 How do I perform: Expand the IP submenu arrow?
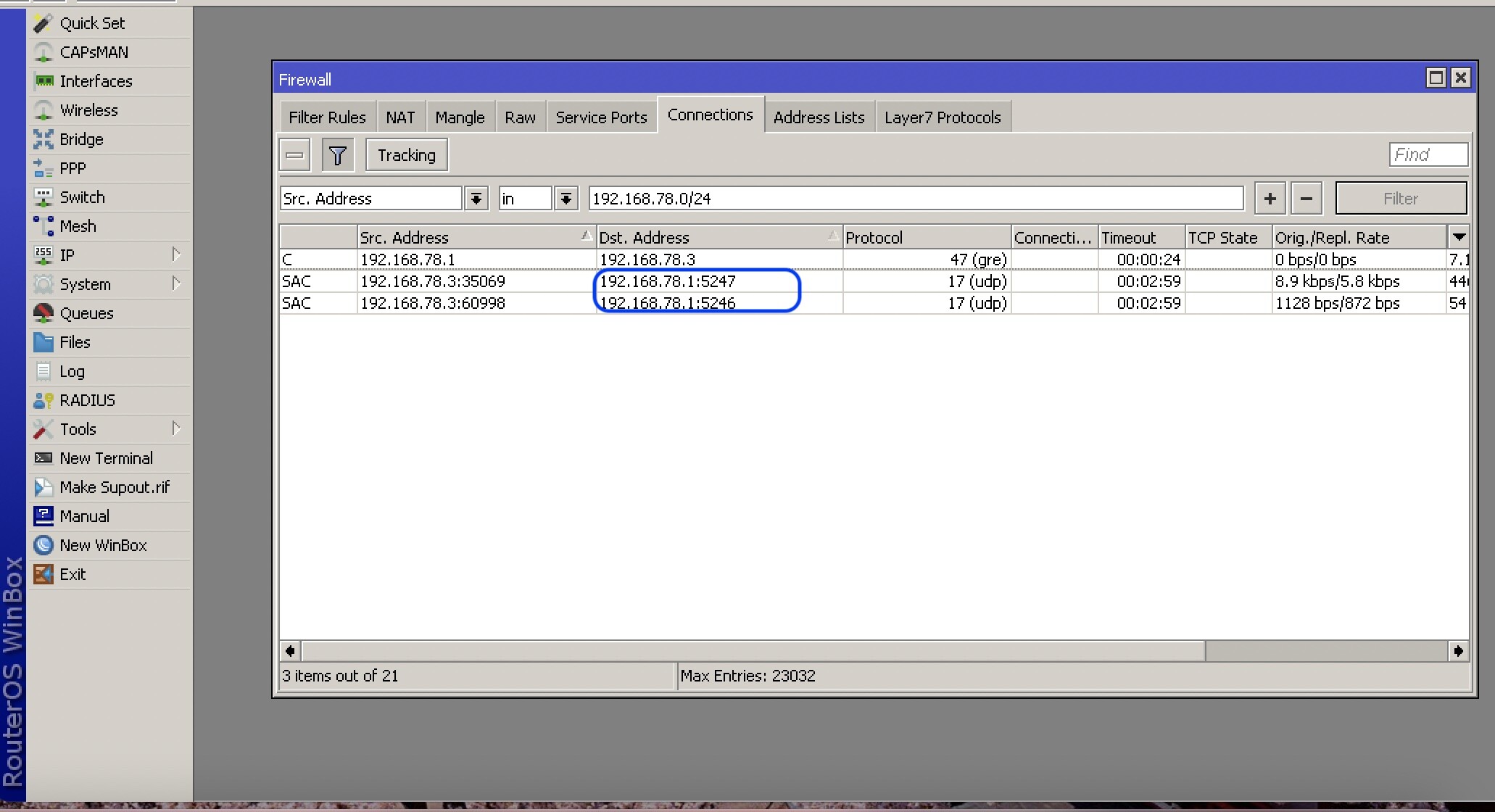pos(176,254)
